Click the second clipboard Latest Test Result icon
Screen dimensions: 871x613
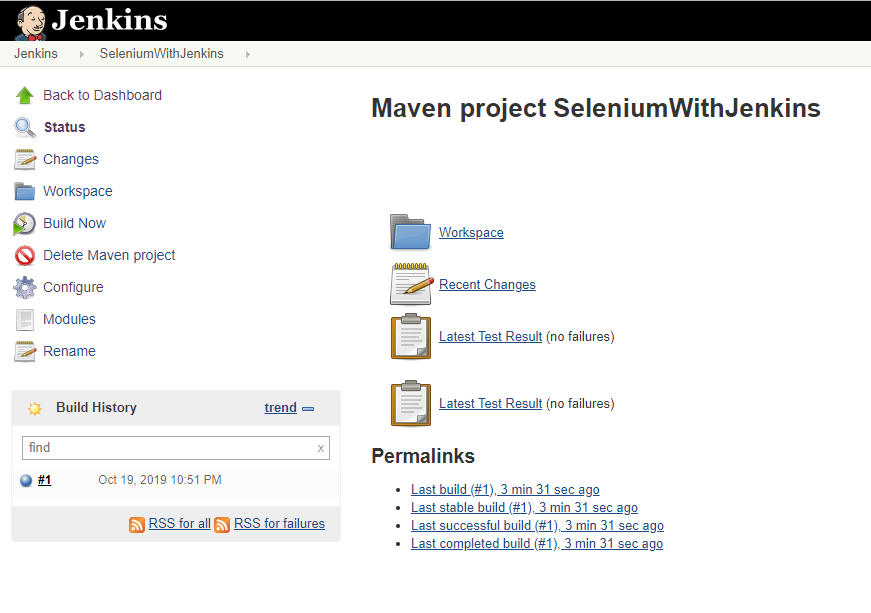coord(411,404)
